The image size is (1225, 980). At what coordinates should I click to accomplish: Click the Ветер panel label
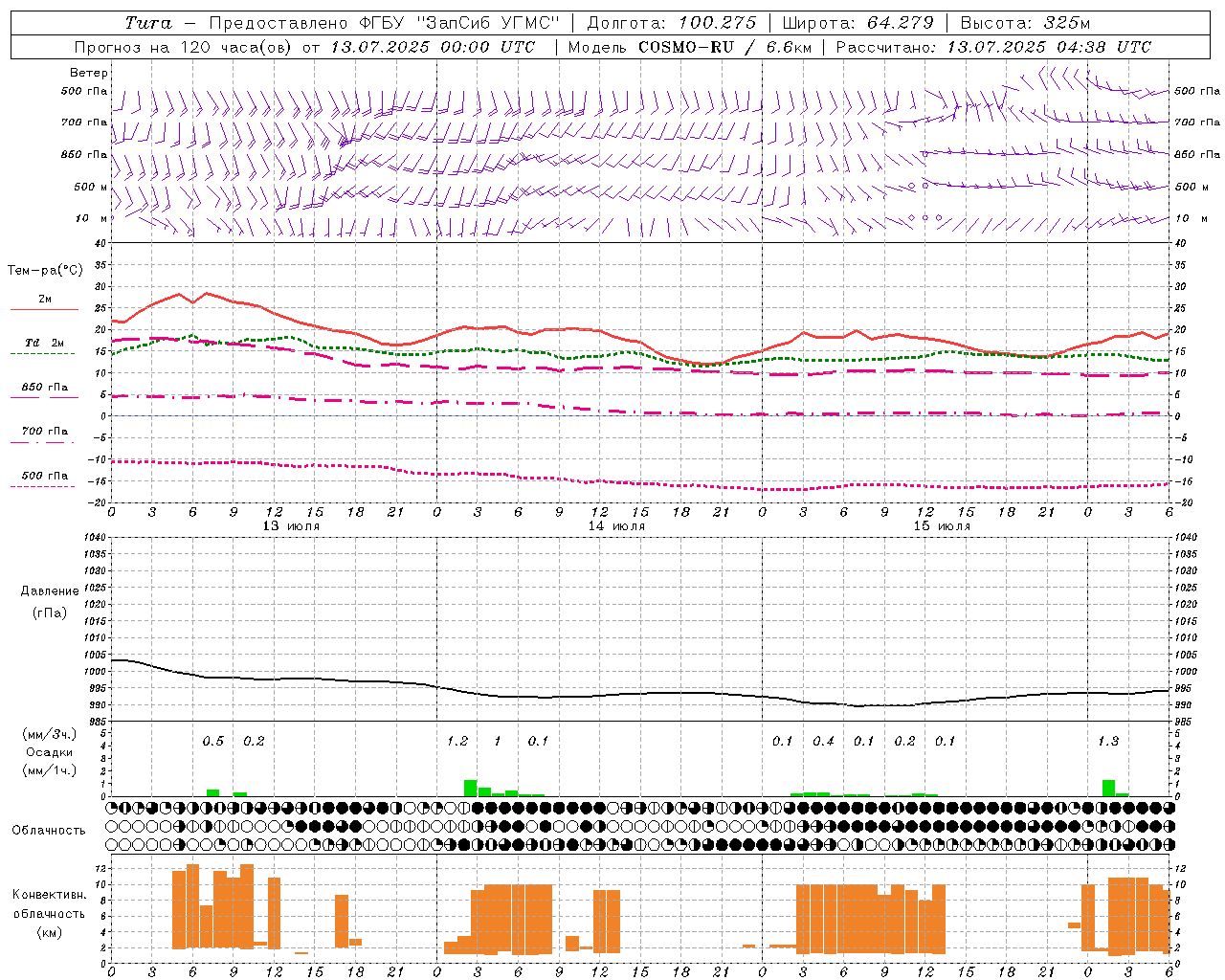tap(89, 73)
